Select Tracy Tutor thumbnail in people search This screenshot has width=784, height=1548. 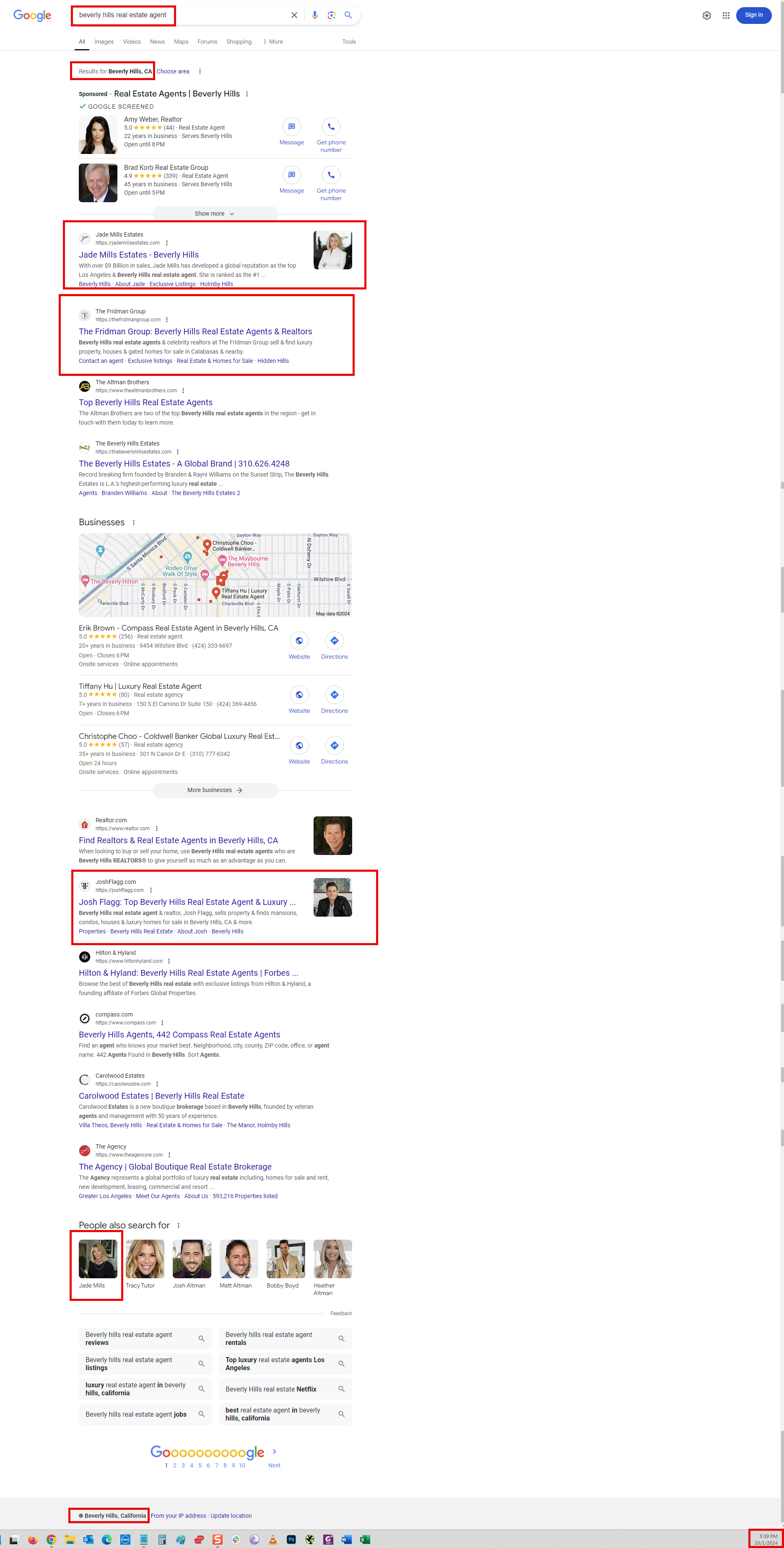point(145,1259)
